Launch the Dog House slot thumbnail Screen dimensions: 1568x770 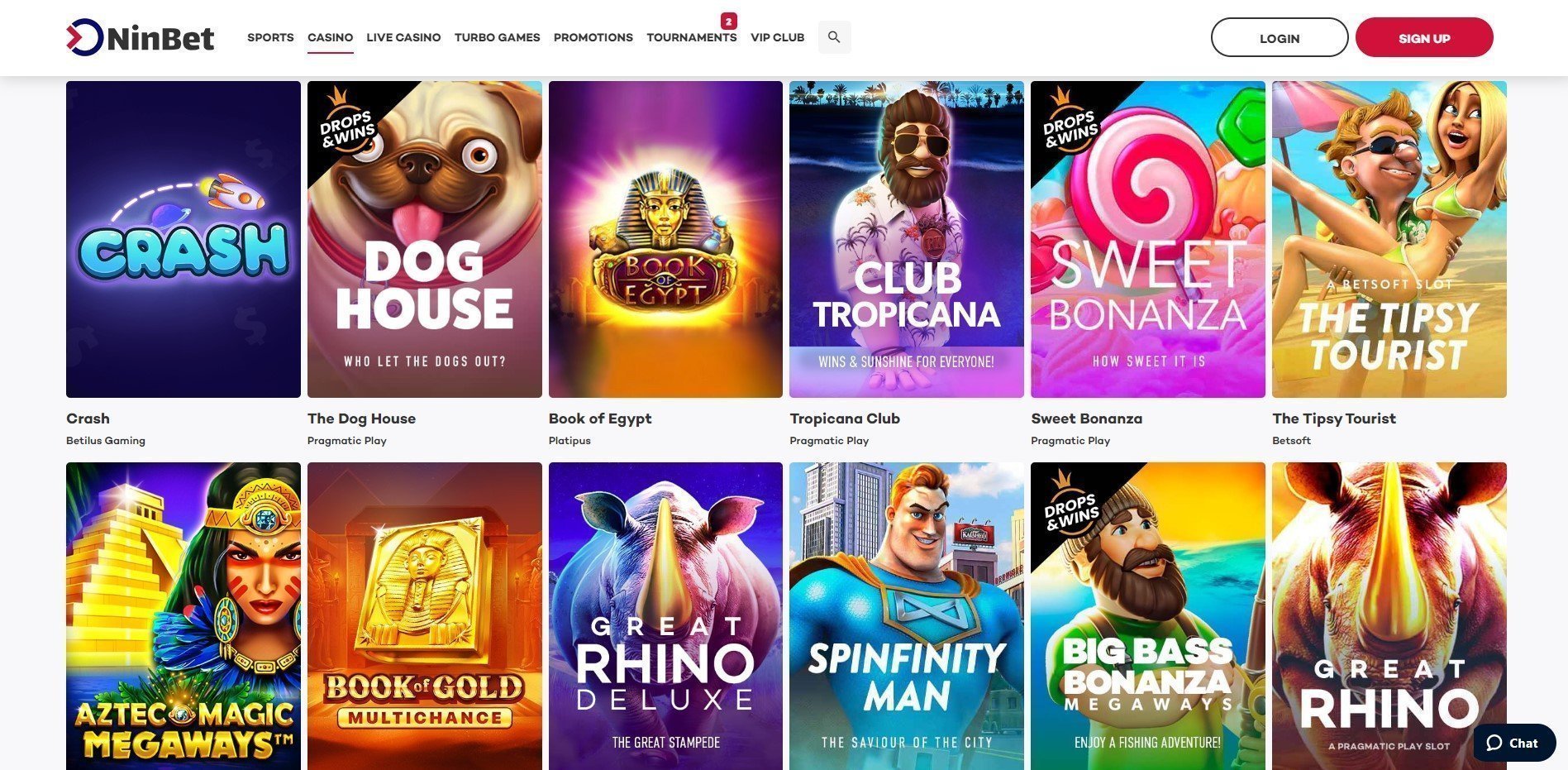[425, 239]
